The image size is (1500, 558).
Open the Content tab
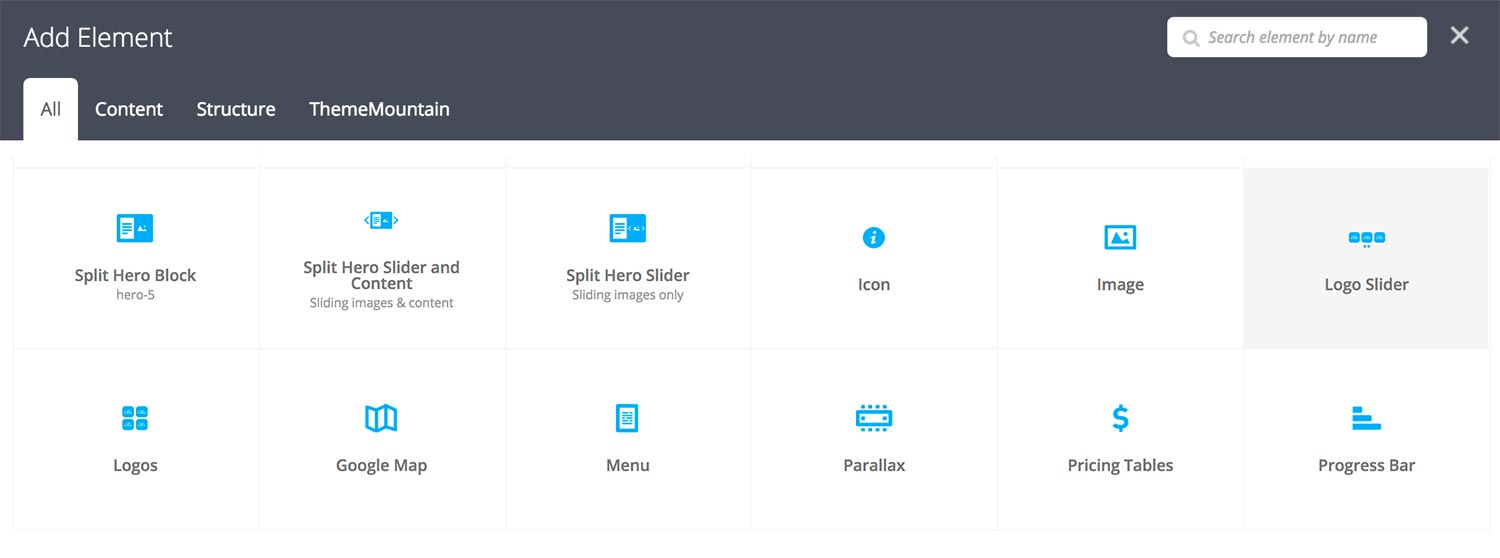click(x=129, y=109)
